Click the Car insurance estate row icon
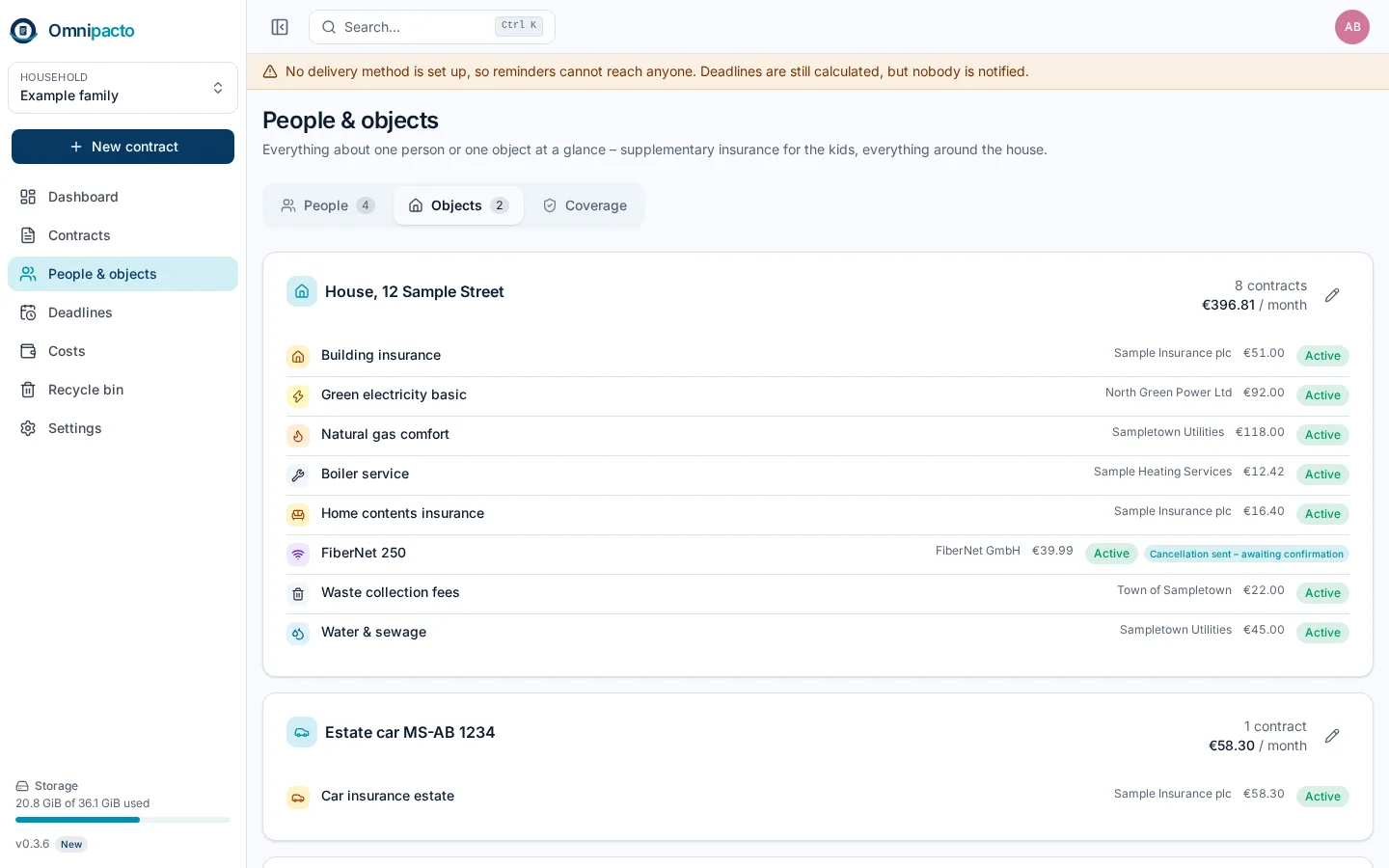 (x=298, y=798)
